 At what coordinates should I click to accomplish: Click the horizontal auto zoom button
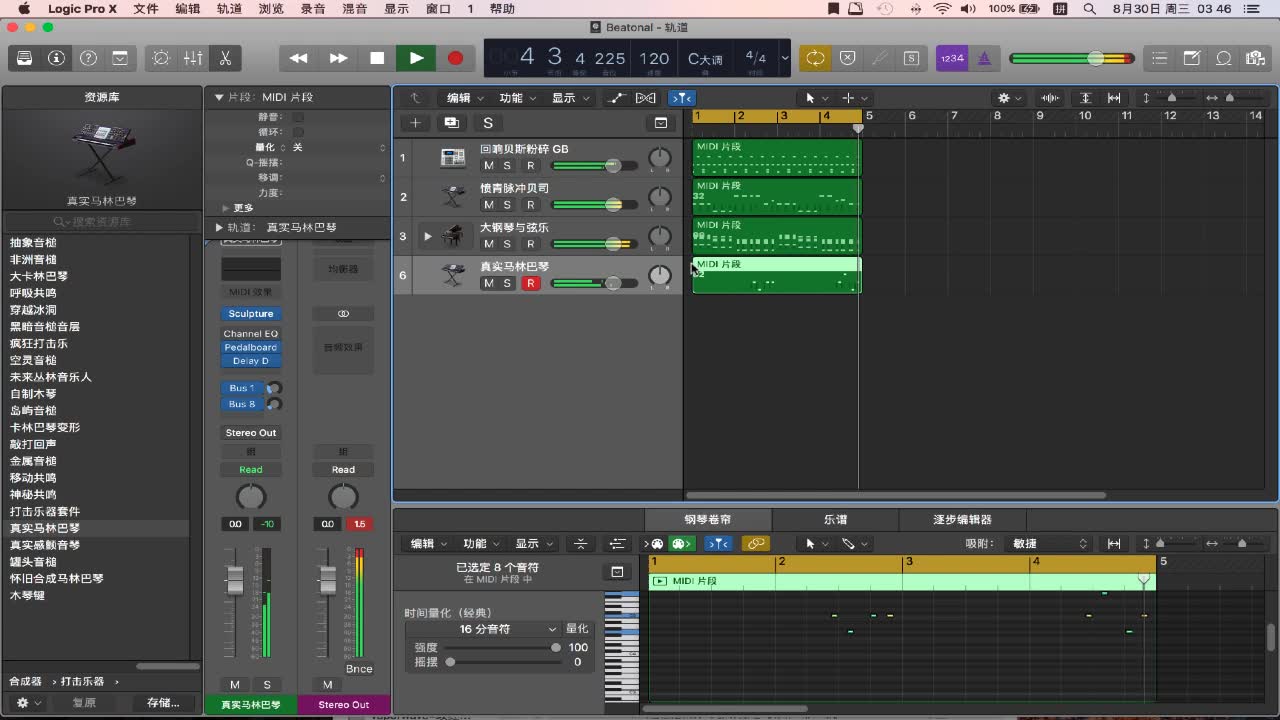(1114, 98)
